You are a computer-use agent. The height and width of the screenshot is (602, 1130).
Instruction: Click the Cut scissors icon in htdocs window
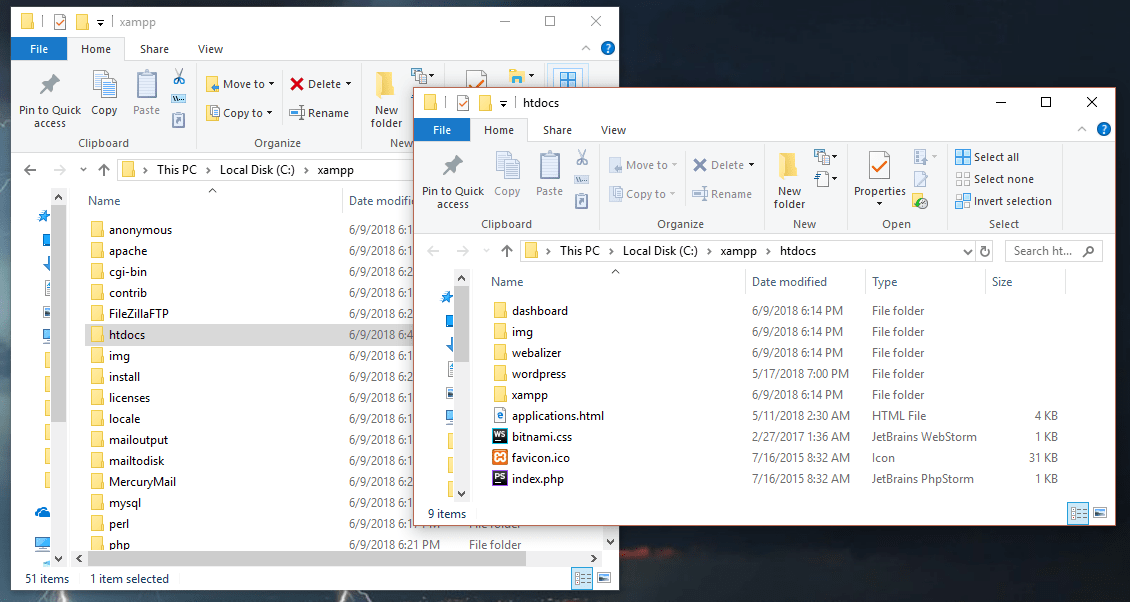click(x=582, y=156)
